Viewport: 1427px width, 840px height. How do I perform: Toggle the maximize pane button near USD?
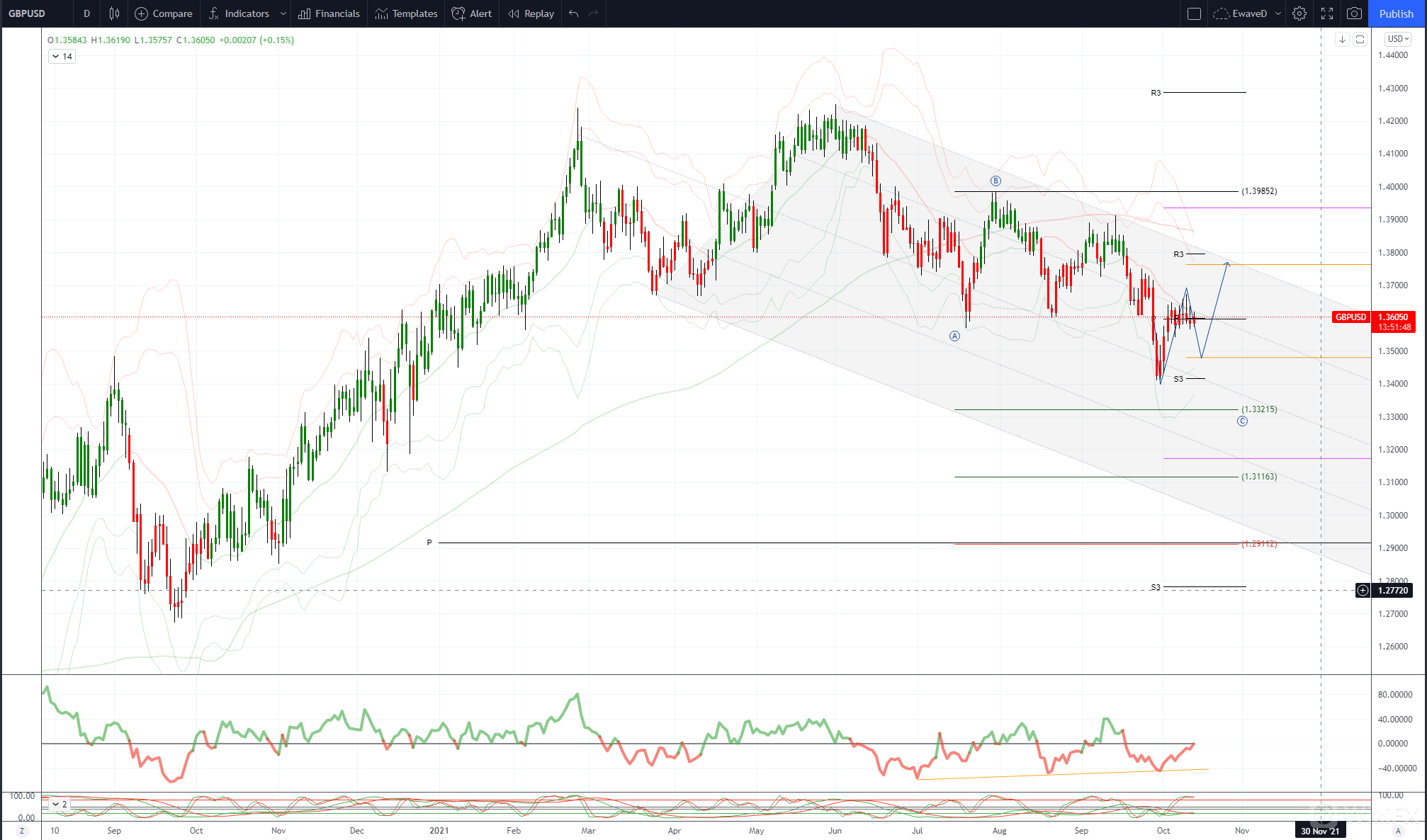[1360, 40]
